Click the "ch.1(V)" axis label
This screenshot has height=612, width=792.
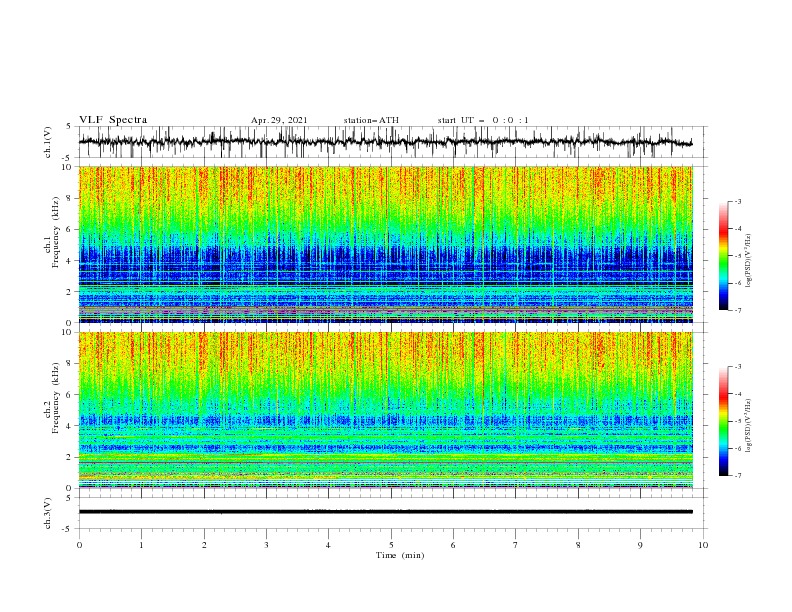pos(48,142)
